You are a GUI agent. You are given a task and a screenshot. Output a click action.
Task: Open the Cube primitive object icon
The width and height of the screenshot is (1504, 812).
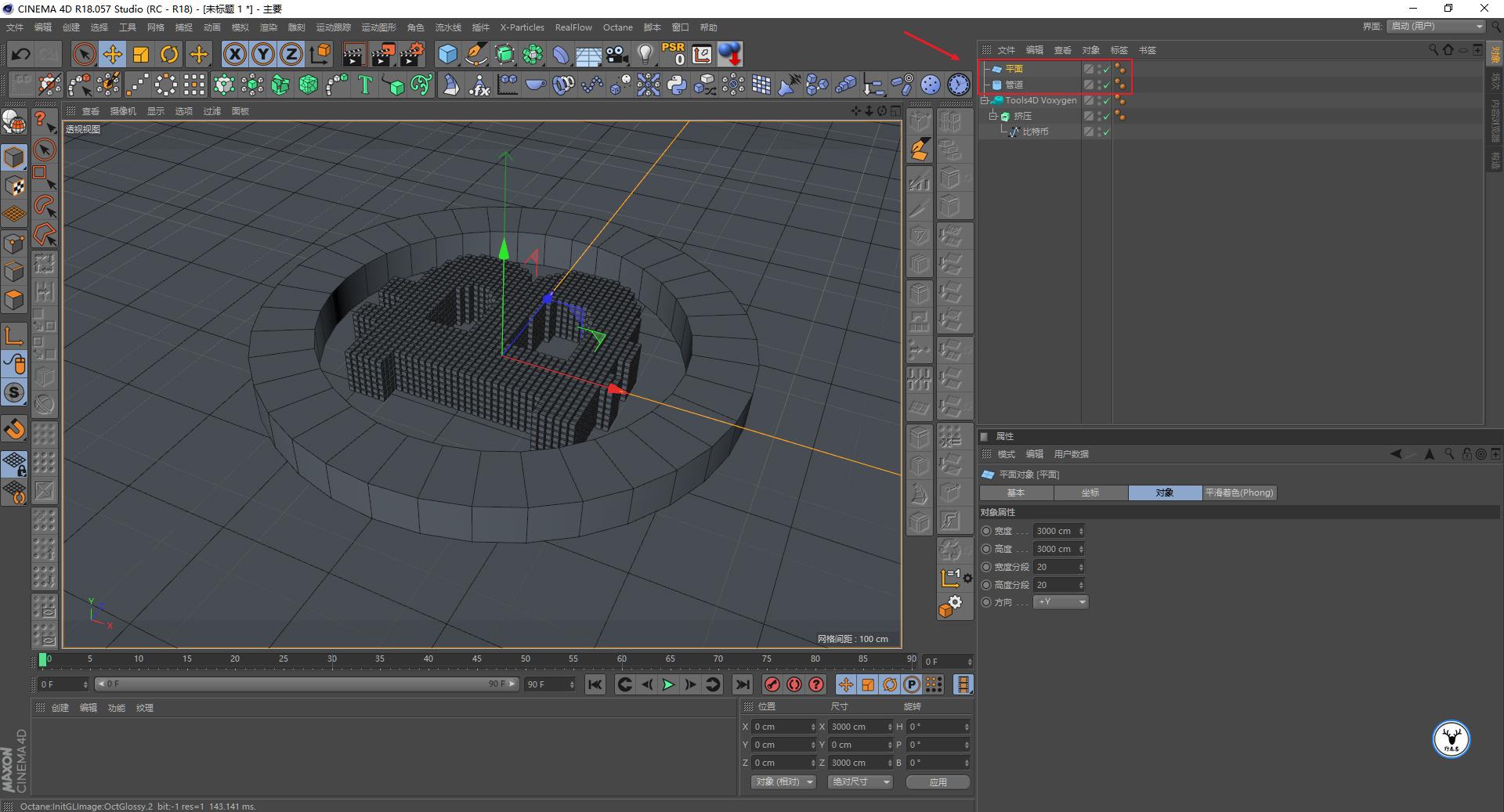pyautogui.click(x=447, y=54)
